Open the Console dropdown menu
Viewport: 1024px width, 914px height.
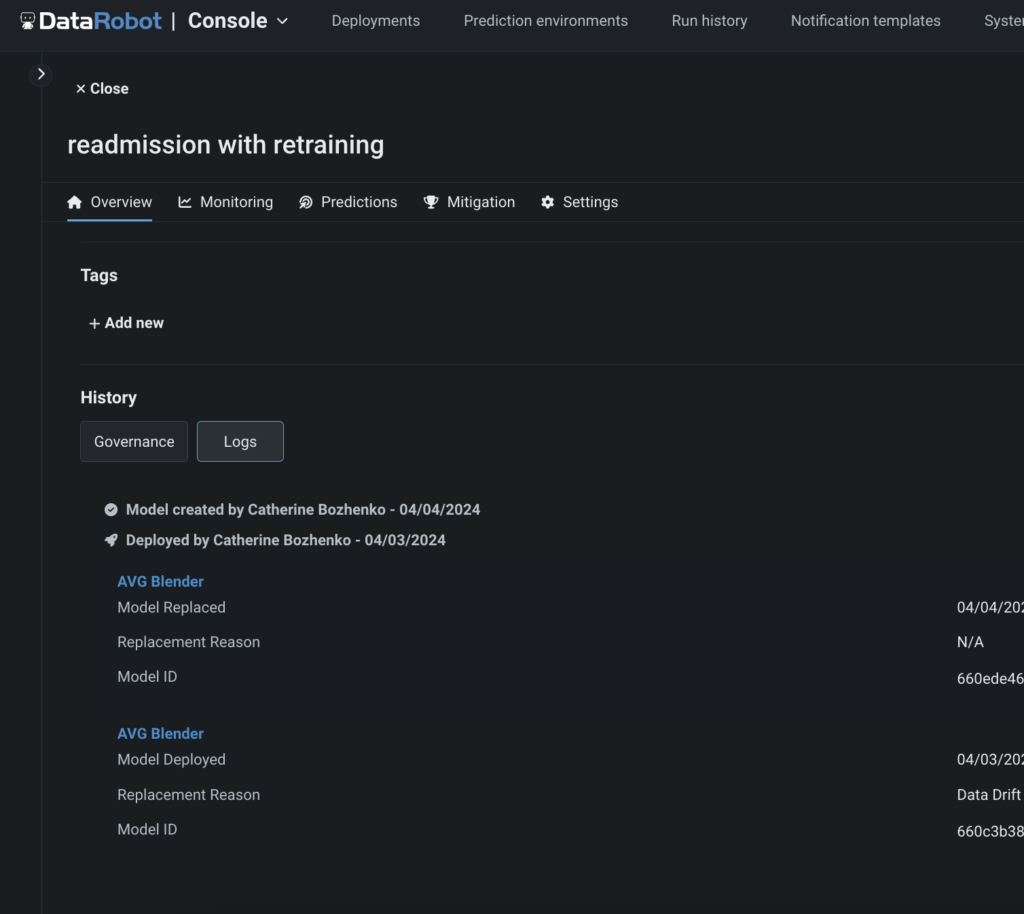(238, 20)
